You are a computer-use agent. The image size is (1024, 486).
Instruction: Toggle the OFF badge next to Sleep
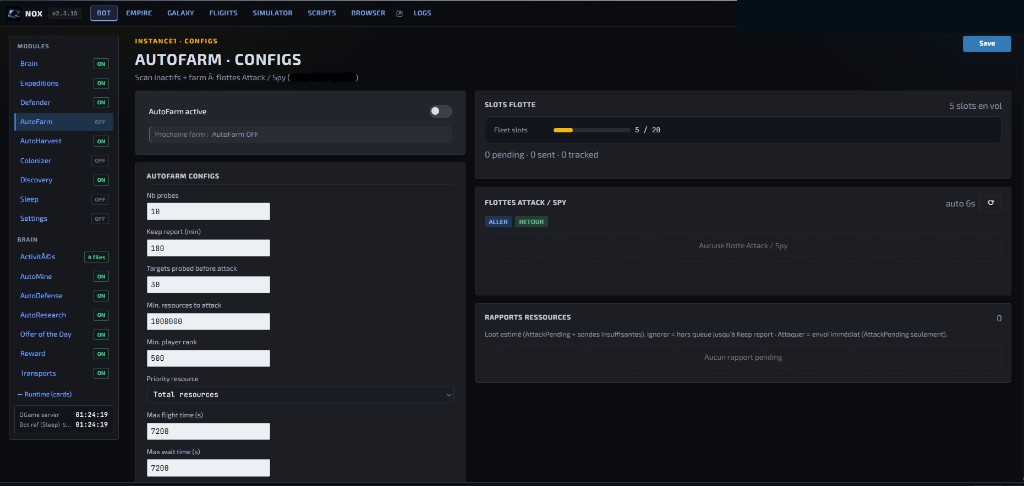coord(100,199)
